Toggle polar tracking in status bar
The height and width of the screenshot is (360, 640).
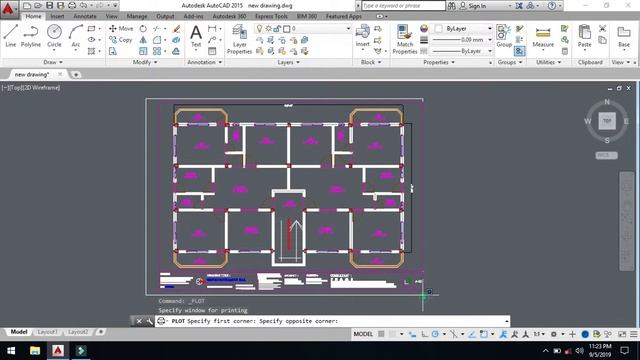[x=435, y=334]
